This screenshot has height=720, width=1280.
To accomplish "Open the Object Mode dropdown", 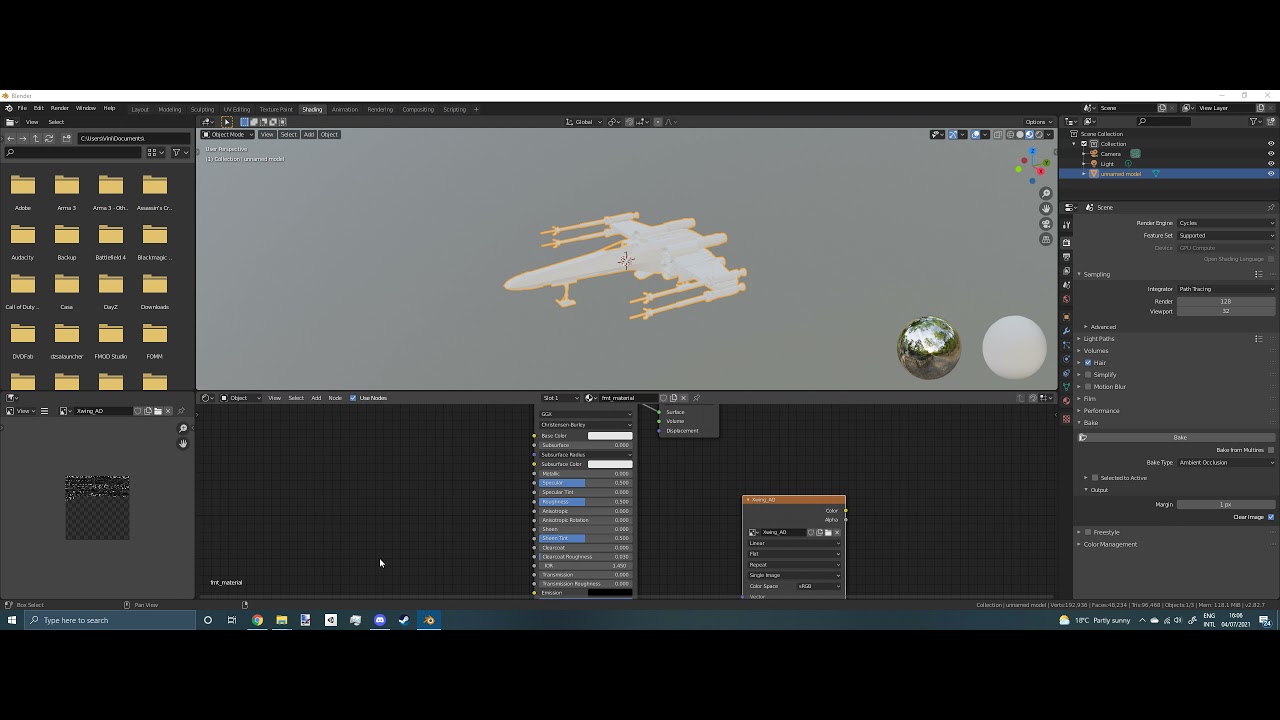I will pyautogui.click(x=228, y=134).
